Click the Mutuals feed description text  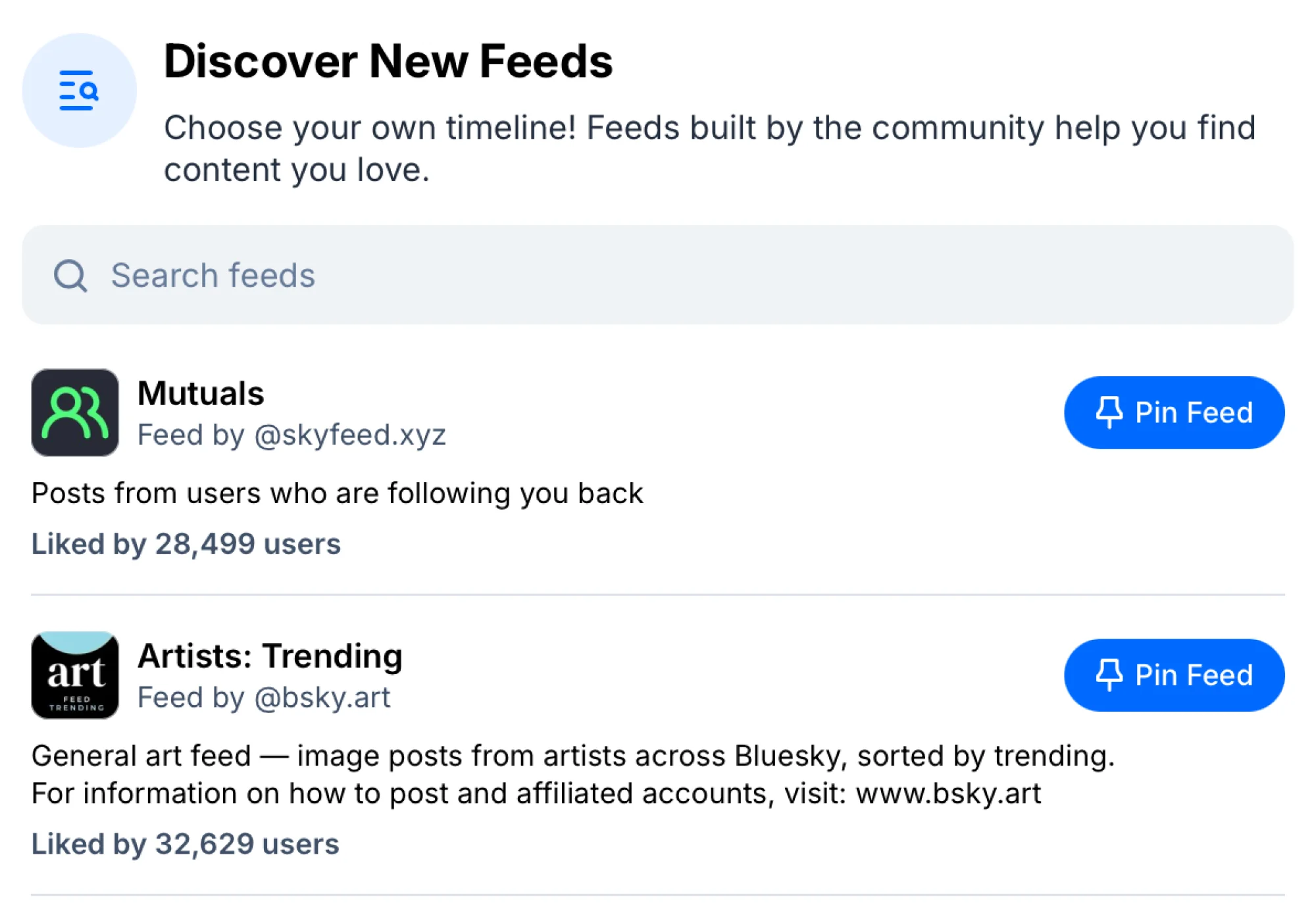click(x=338, y=493)
